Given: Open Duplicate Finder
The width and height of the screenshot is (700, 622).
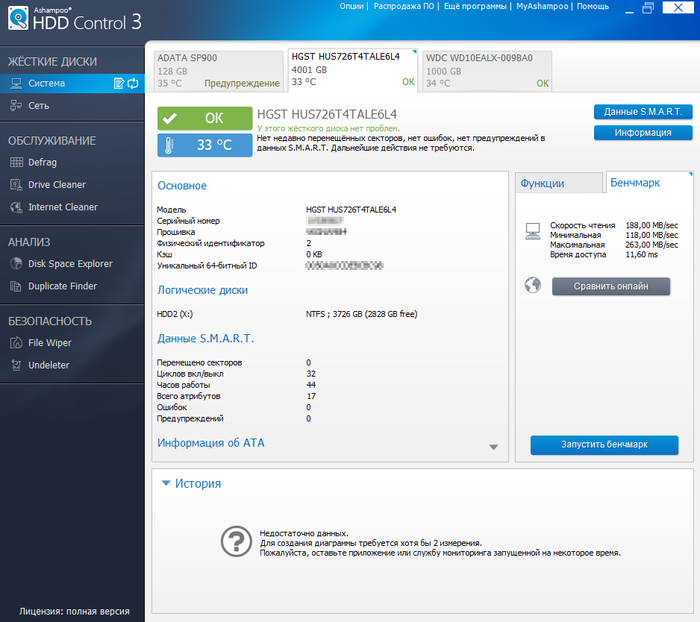Looking at the screenshot, I should pyautogui.click(x=72, y=286).
